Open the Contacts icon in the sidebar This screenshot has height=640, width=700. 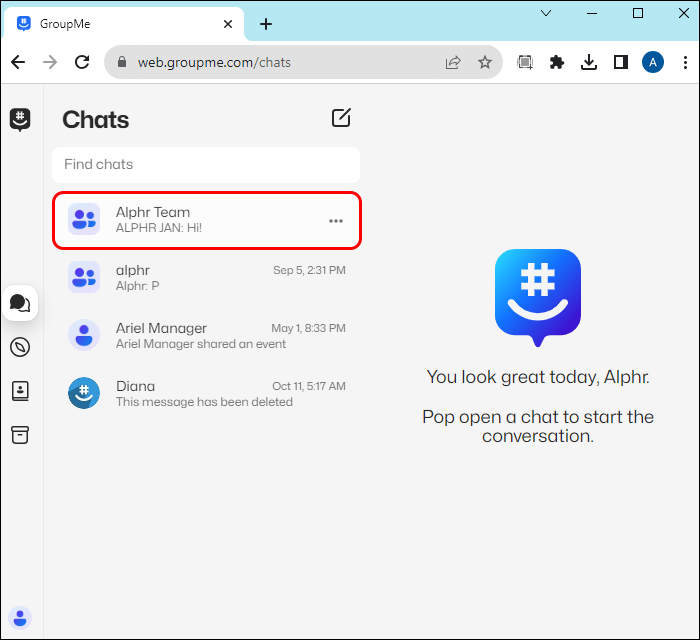click(20, 391)
